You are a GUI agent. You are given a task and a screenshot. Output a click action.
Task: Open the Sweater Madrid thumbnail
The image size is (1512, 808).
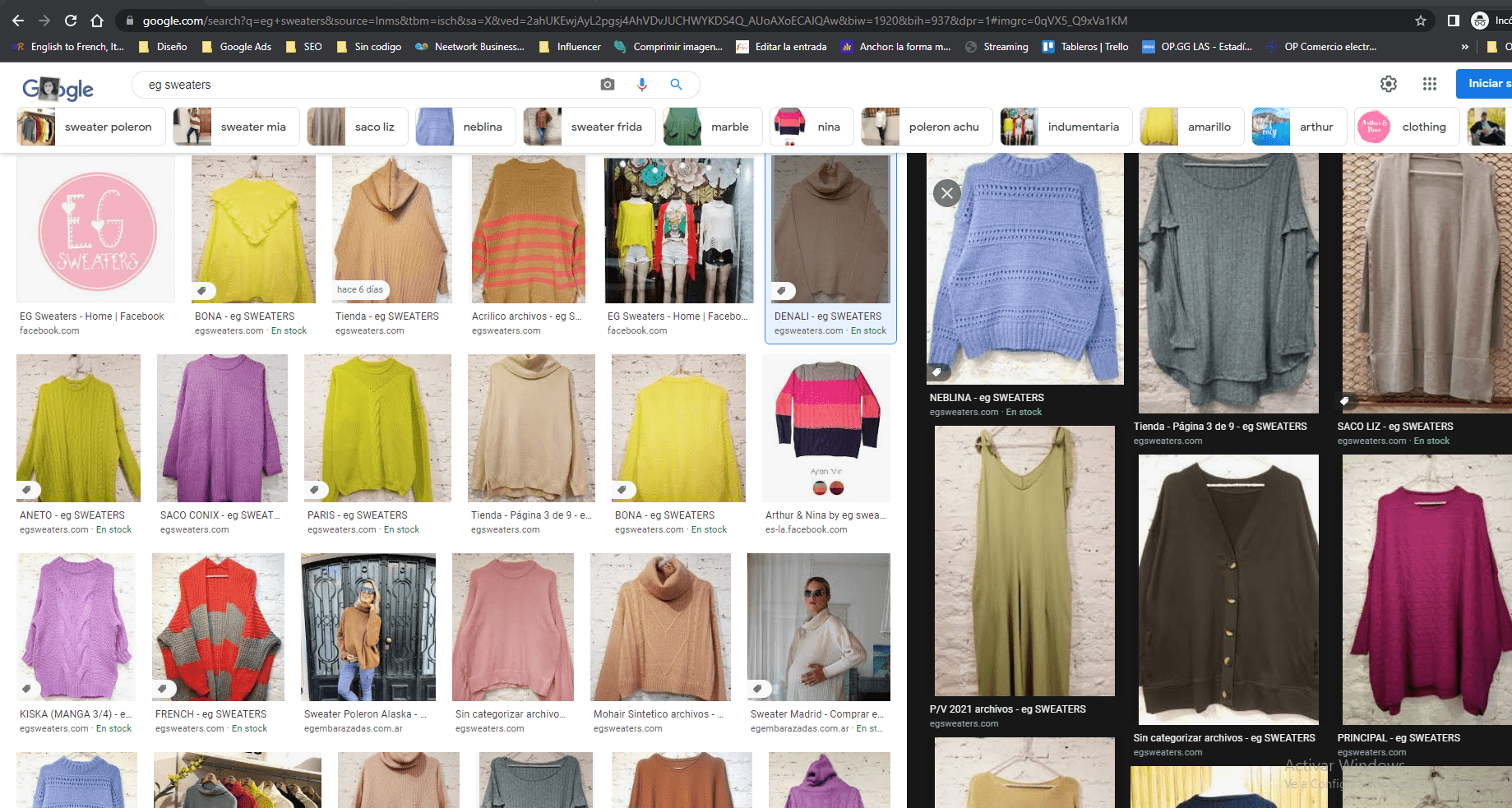pos(819,627)
